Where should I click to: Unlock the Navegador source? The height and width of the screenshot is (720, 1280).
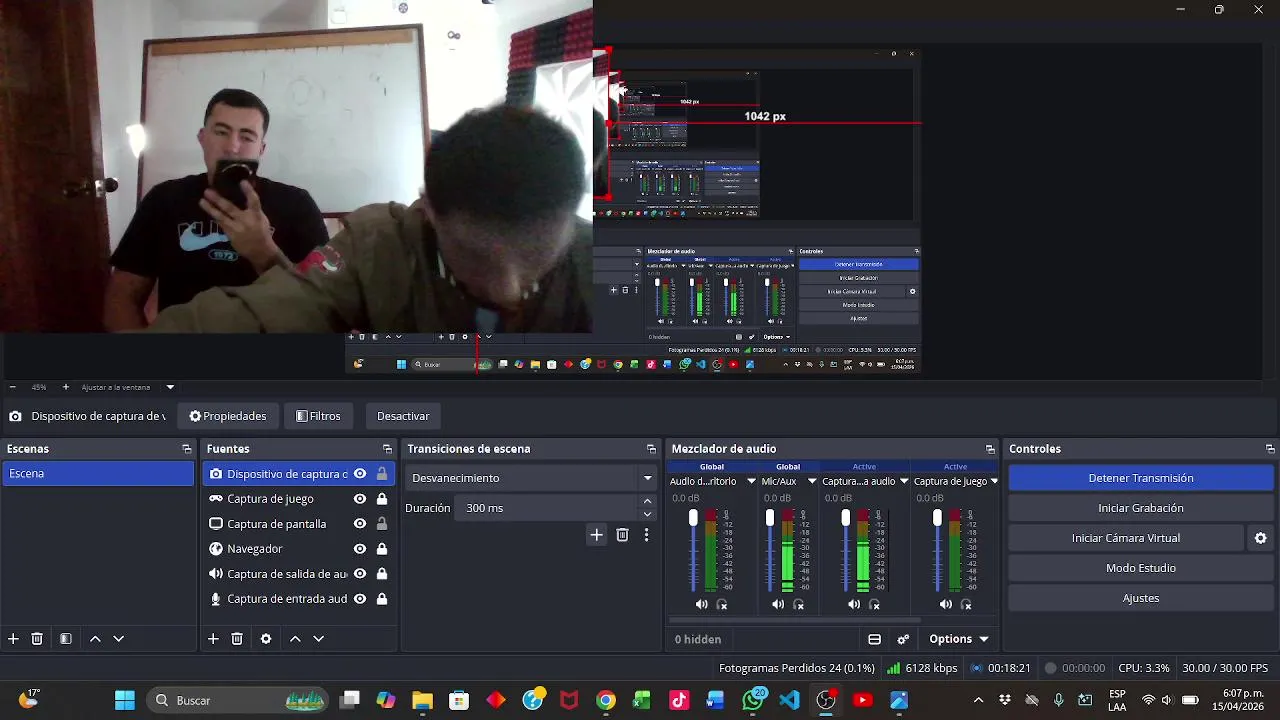381,549
